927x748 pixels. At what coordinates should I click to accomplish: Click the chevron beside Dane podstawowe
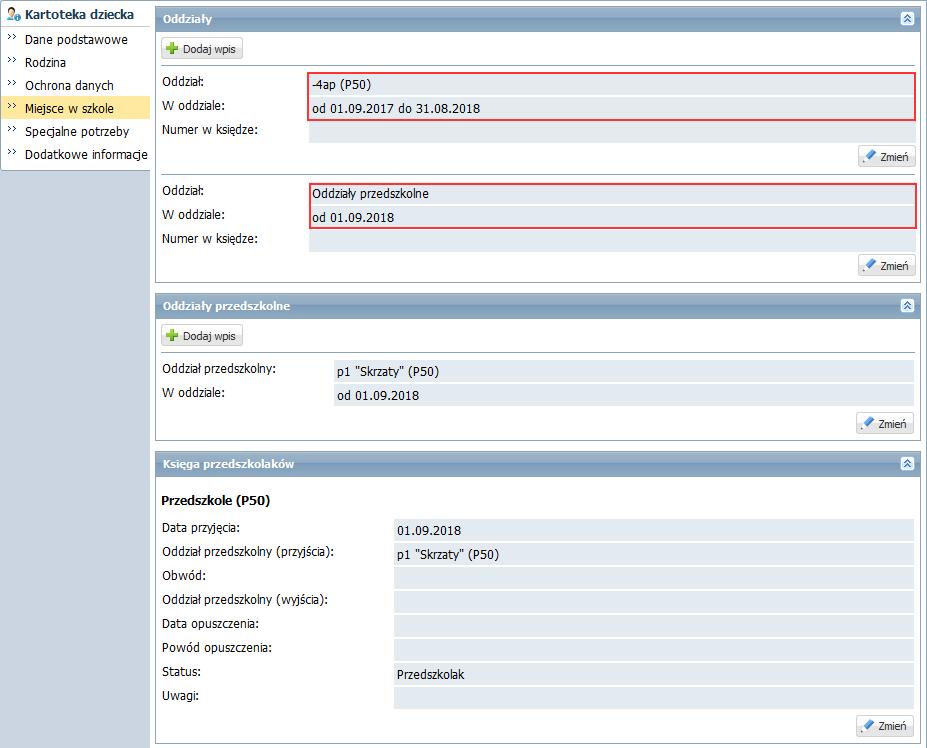pyautogui.click(x=12, y=37)
